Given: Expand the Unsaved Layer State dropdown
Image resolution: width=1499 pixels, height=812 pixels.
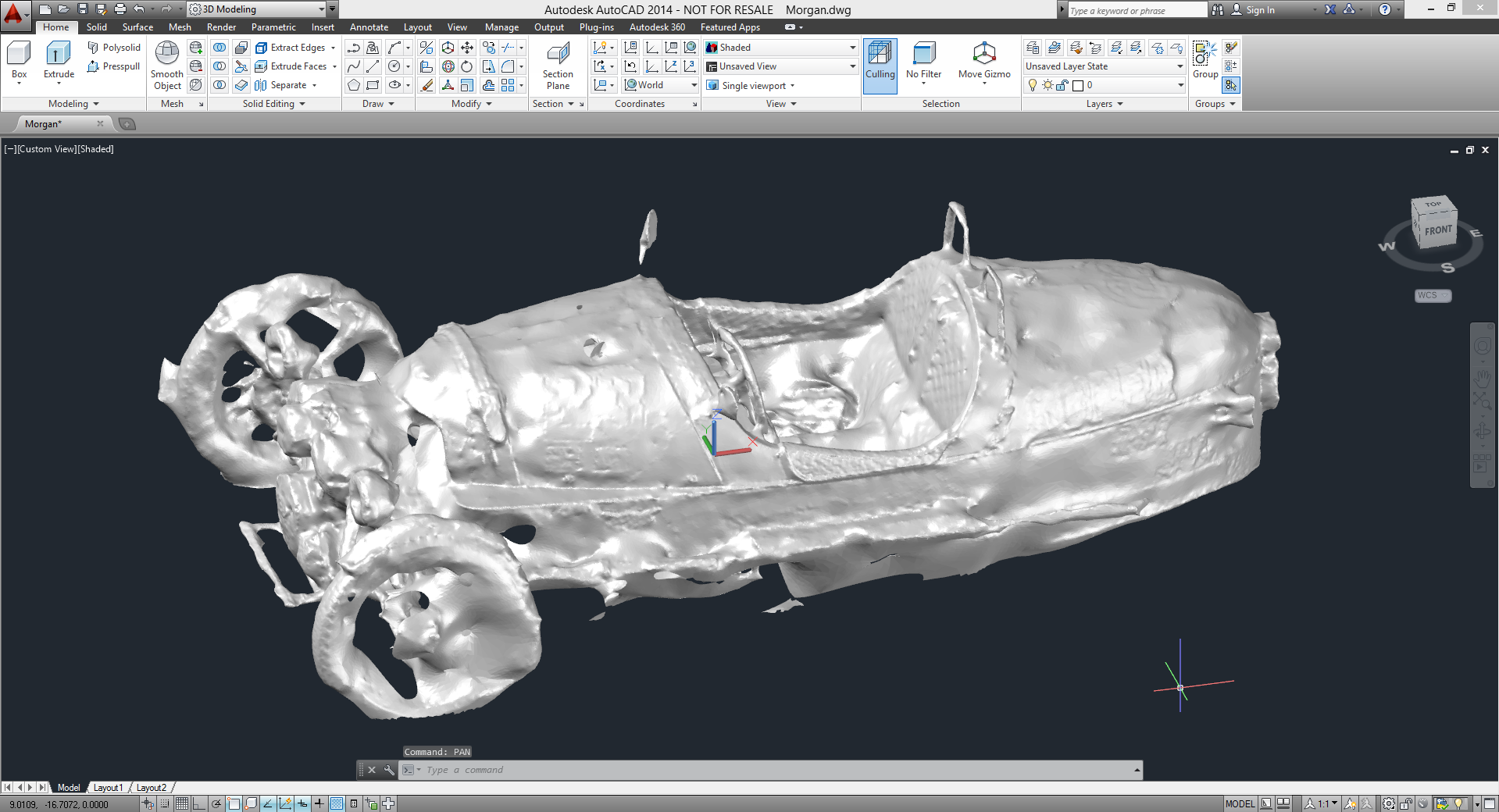Looking at the screenshot, I should pyautogui.click(x=1105, y=66).
